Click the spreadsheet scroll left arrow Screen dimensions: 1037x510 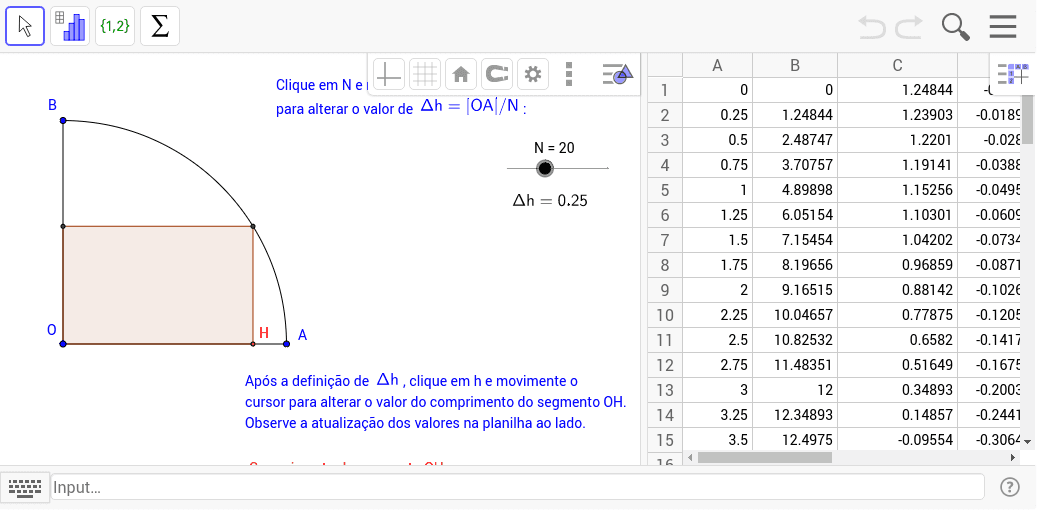coord(690,457)
